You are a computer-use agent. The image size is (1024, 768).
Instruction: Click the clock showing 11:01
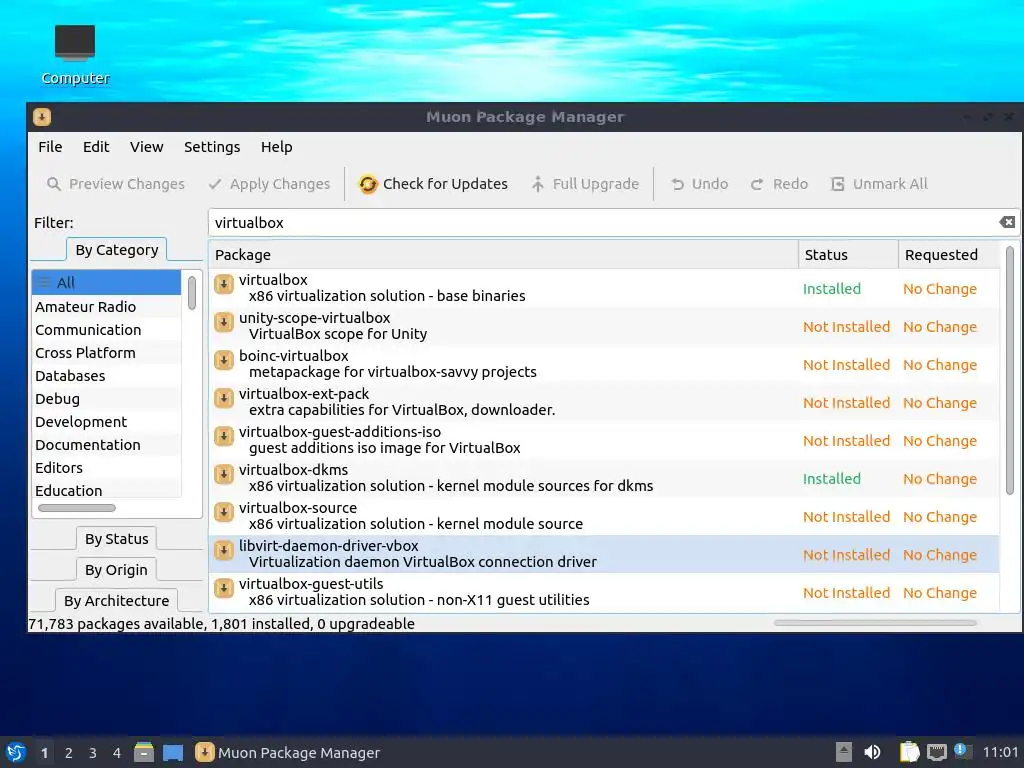[1000, 752]
